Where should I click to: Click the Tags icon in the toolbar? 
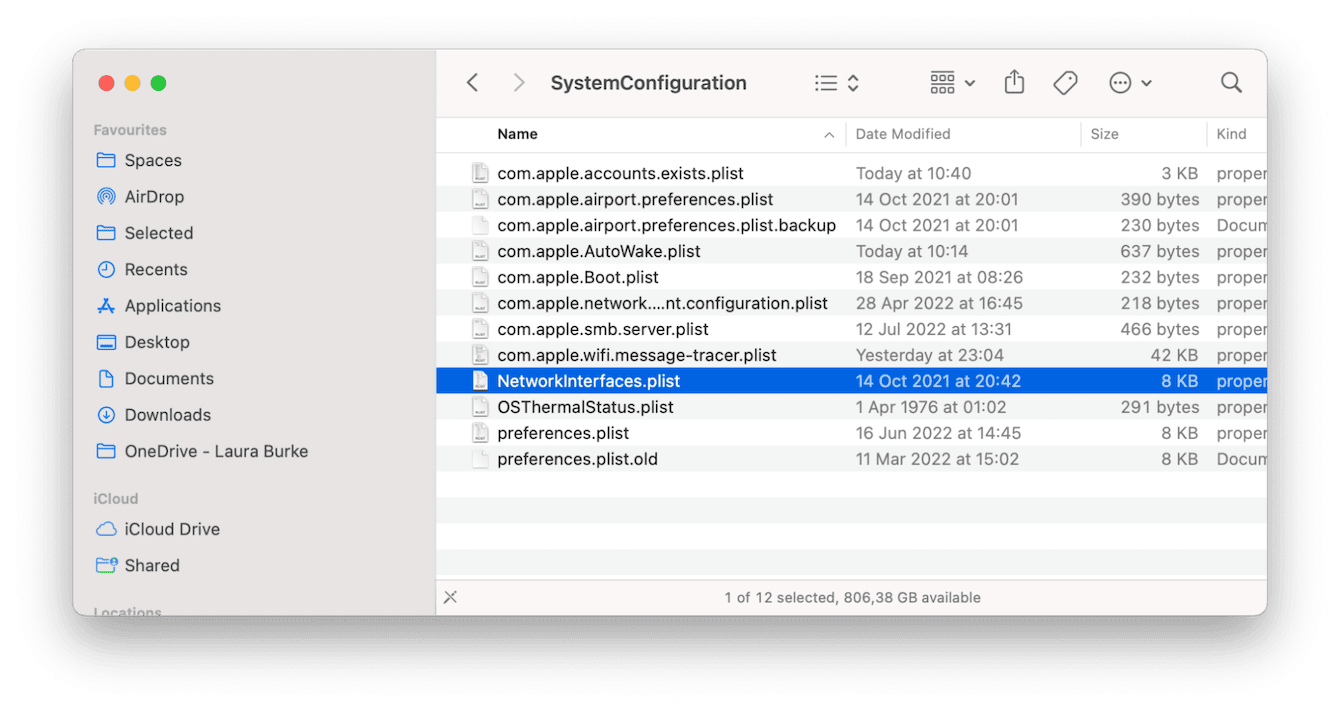coord(1065,82)
